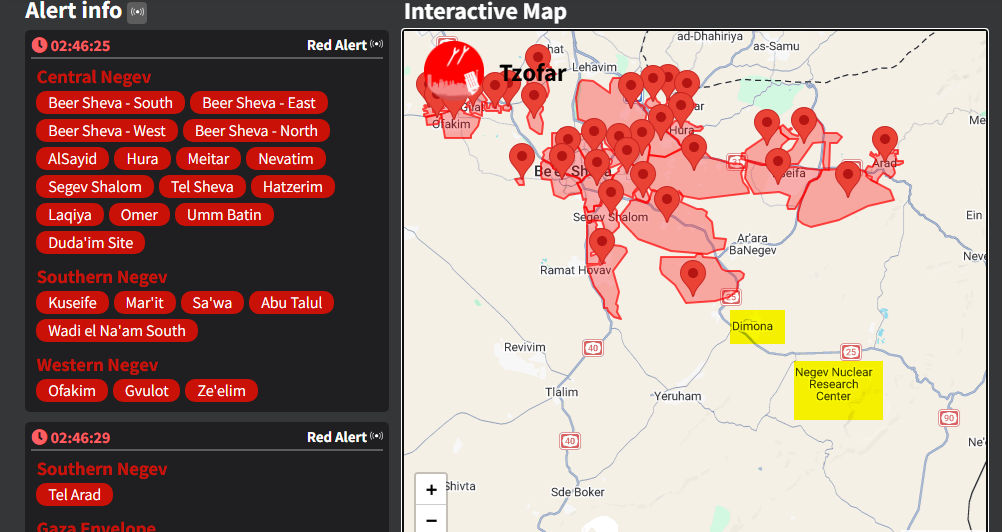This screenshot has width=1002, height=532.
Task: Zoom out the map with minus button
Action: pos(431,520)
